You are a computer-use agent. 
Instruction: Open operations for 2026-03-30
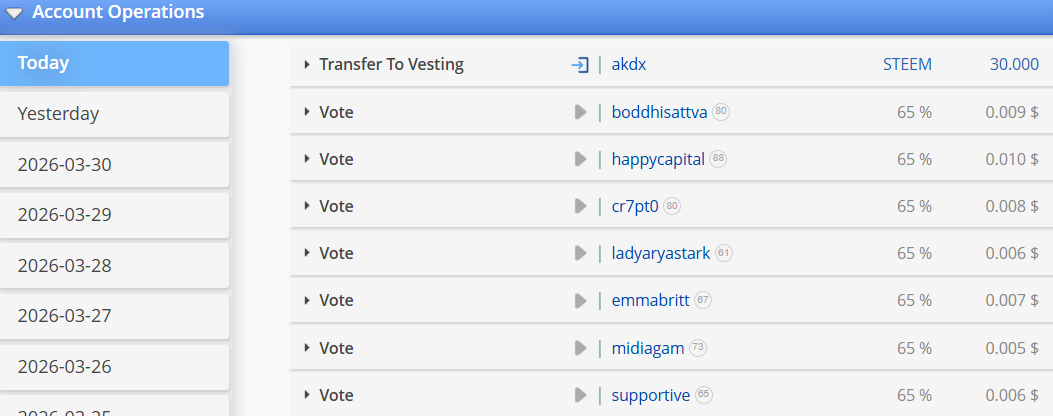[114, 165]
